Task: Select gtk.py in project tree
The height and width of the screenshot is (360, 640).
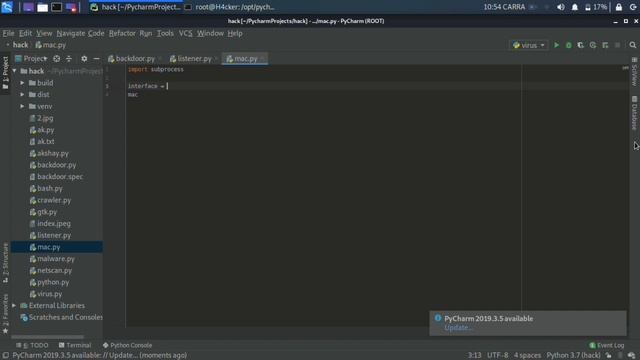Action: click(47, 212)
